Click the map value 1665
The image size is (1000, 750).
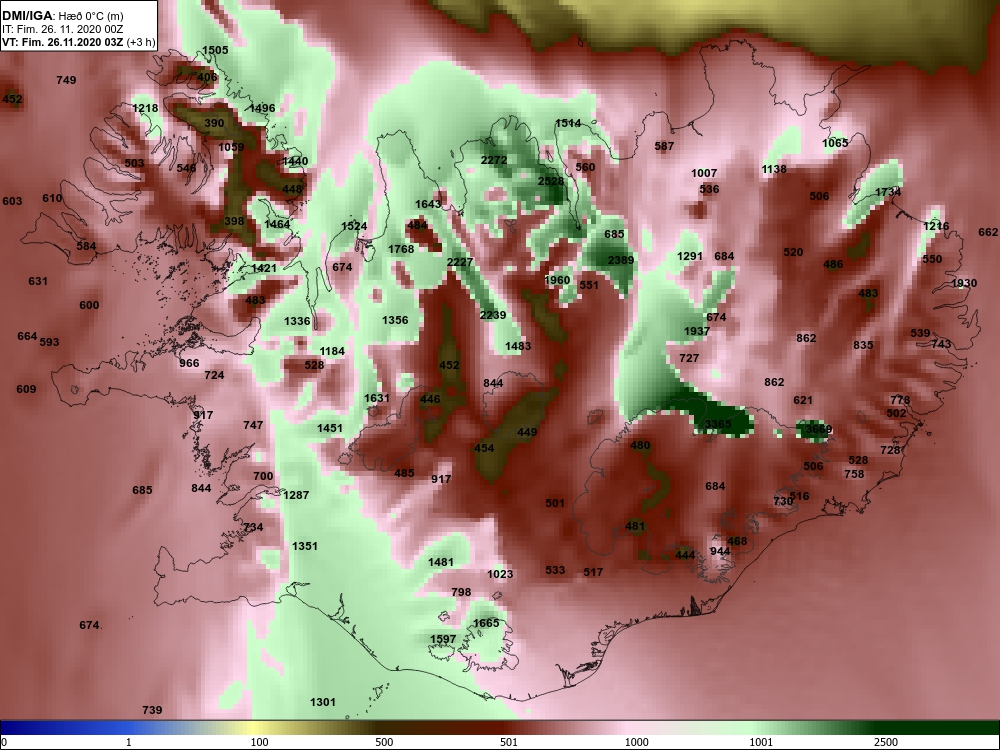[x=486, y=624]
